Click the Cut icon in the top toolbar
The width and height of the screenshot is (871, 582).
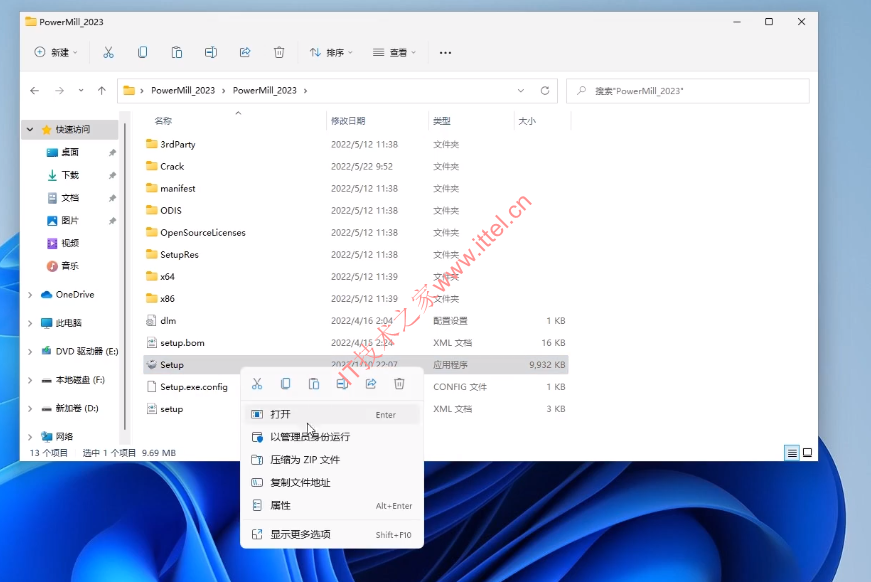coord(108,52)
